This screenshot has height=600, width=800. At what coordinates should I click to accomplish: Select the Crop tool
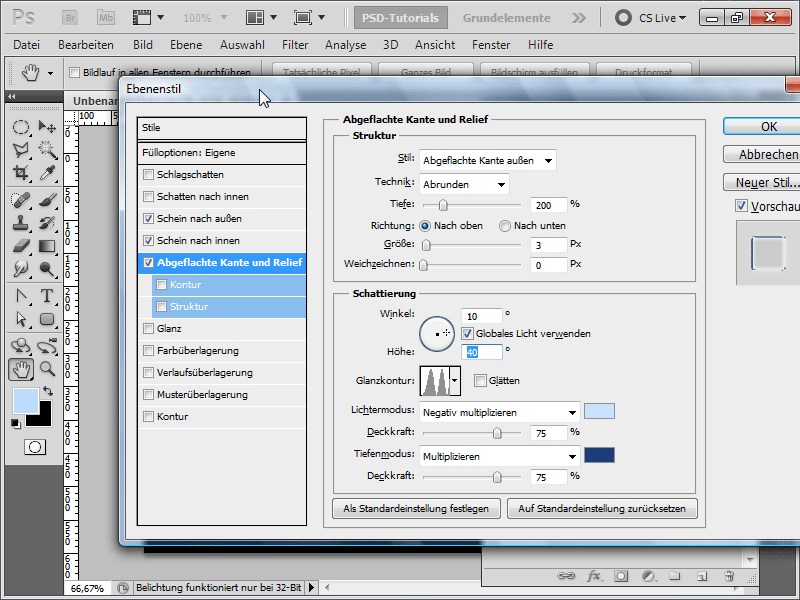(21, 173)
